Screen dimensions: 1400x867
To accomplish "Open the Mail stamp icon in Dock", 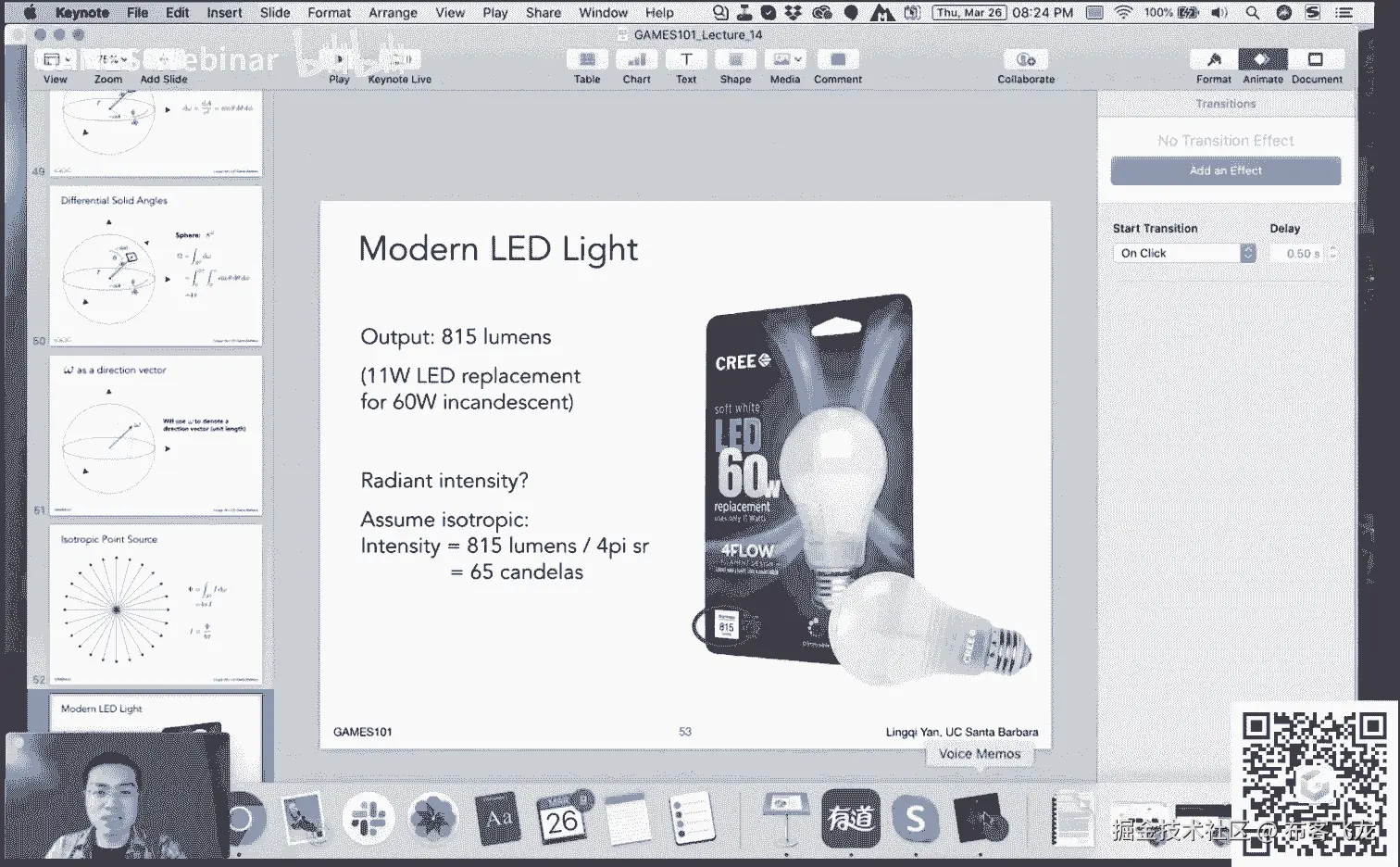I will pos(304,819).
